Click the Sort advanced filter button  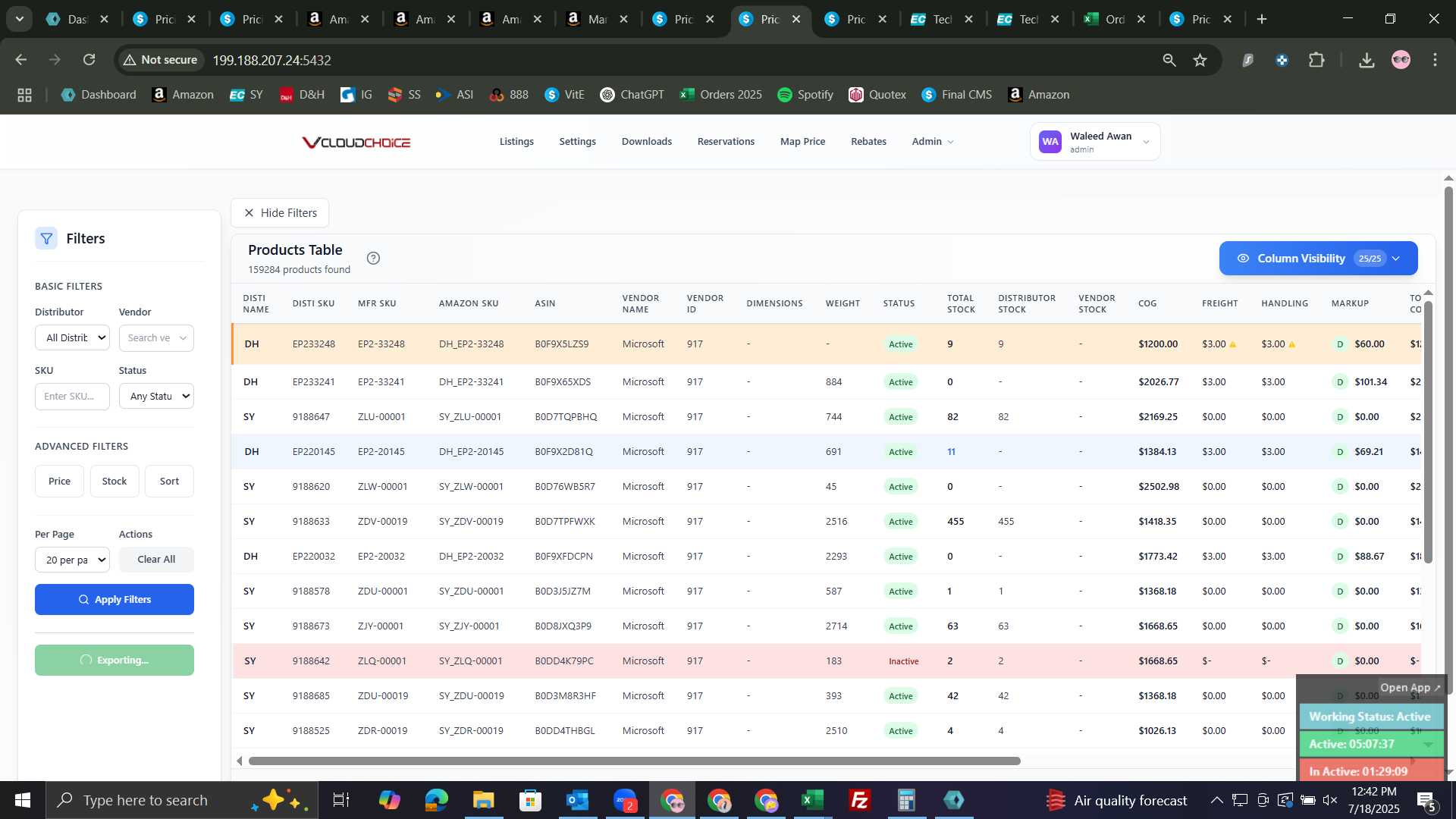tap(169, 482)
